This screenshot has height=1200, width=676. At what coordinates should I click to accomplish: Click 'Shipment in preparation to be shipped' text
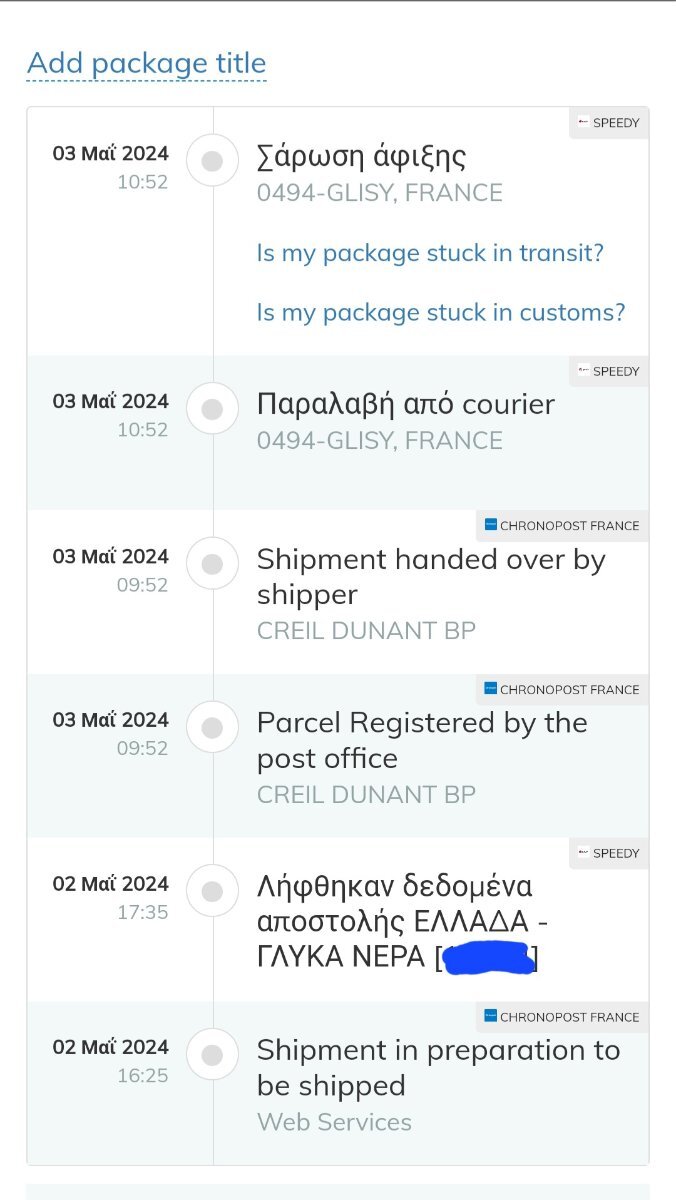[x=438, y=1068]
